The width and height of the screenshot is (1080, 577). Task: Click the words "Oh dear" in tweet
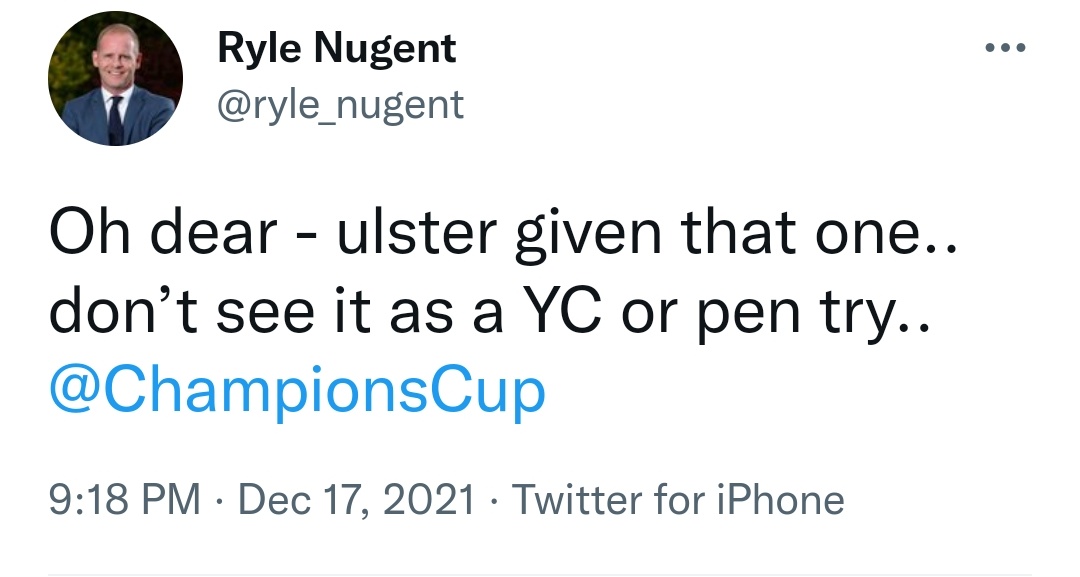click(162, 233)
